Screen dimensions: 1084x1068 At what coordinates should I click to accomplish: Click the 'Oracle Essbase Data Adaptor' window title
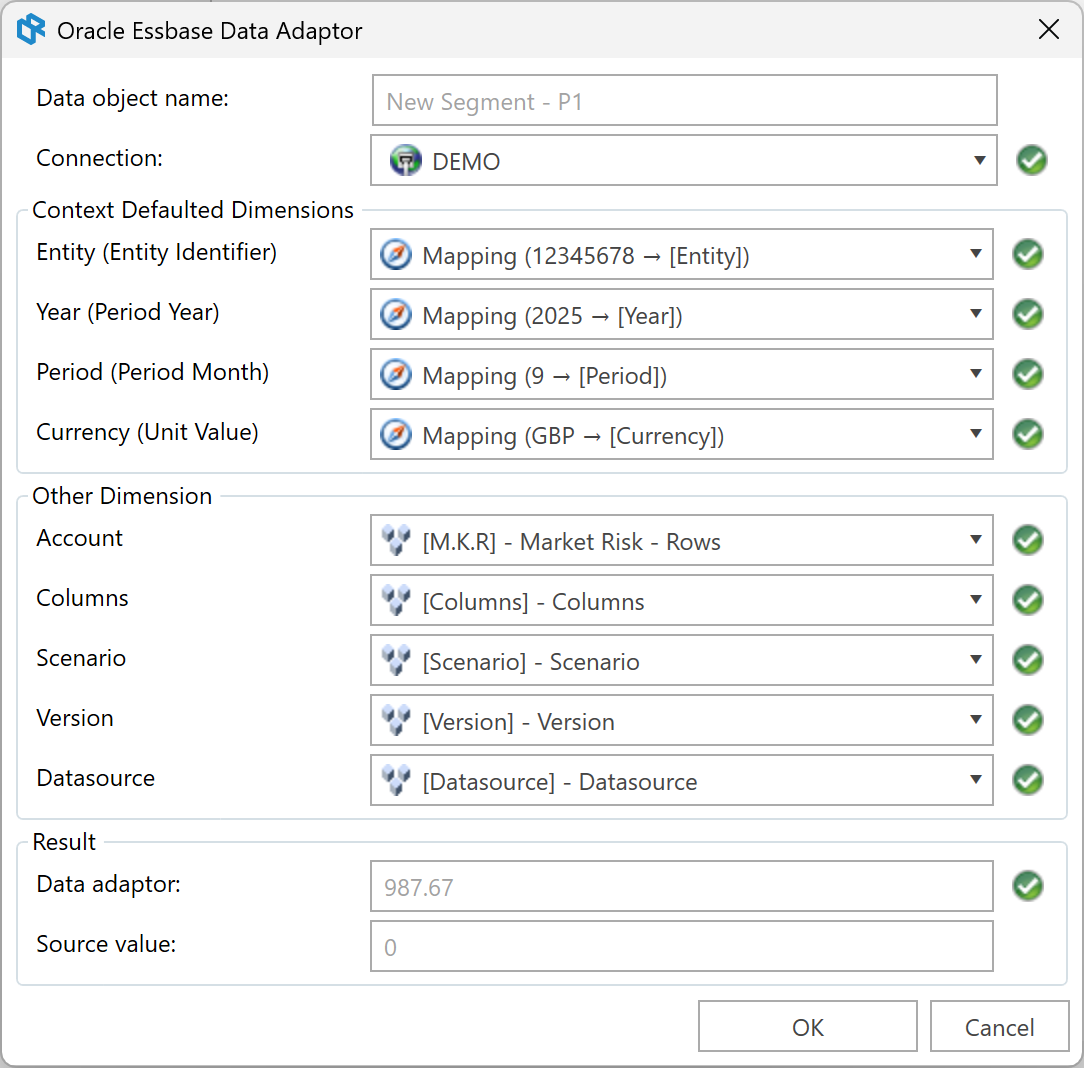tap(209, 31)
